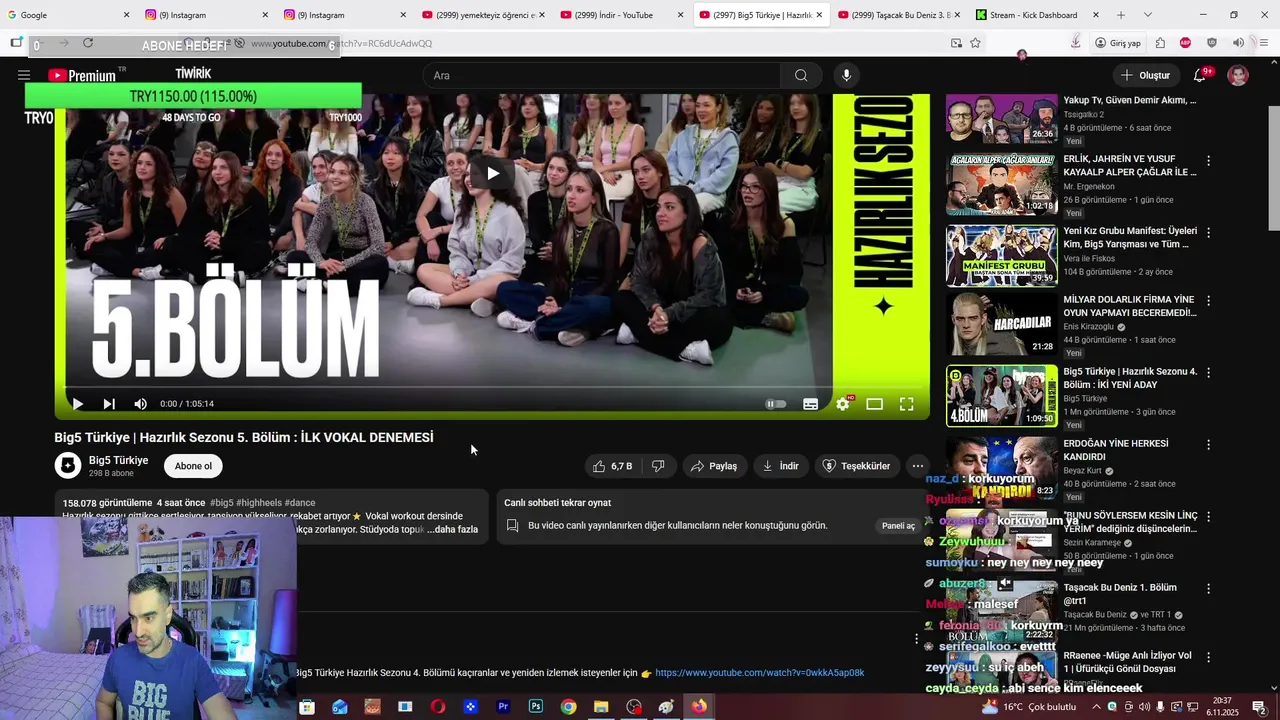Click the search magnifier button
Screen dimensions: 1280x720
pos(801,75)
